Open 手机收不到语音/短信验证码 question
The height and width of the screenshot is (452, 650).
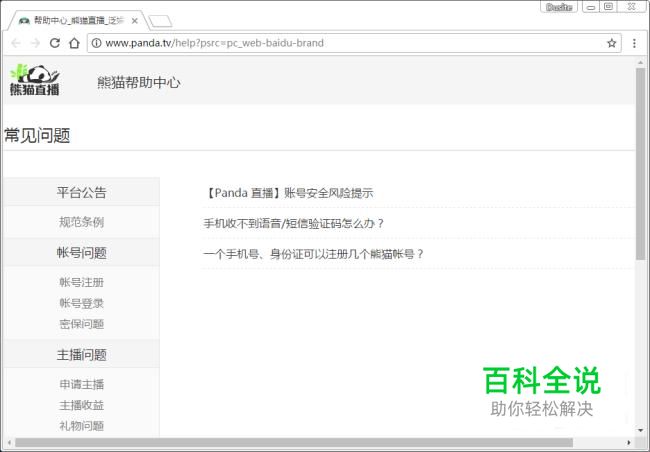(x=294, y=224)
